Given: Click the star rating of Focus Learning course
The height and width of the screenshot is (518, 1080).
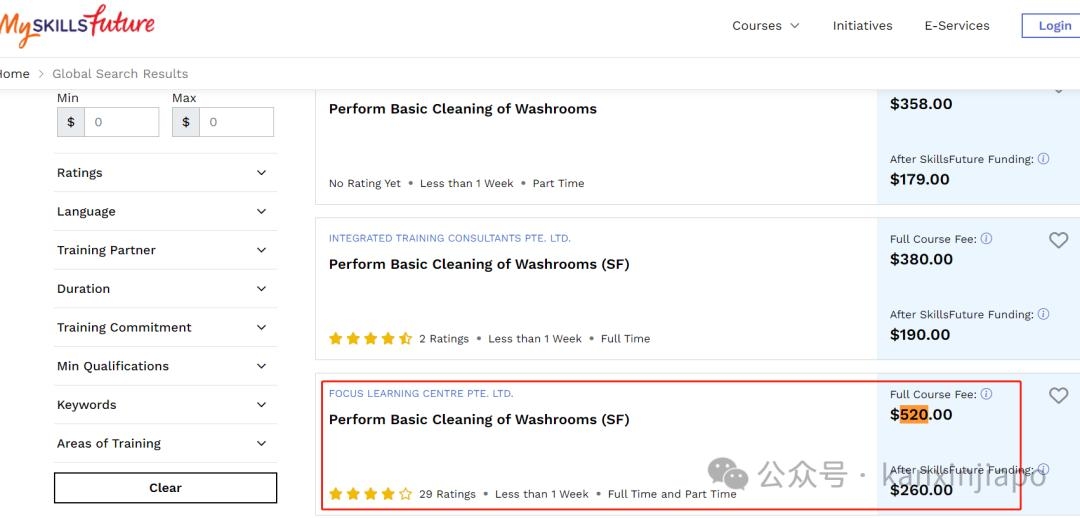Looking at the screenshot, I should 370,494.
